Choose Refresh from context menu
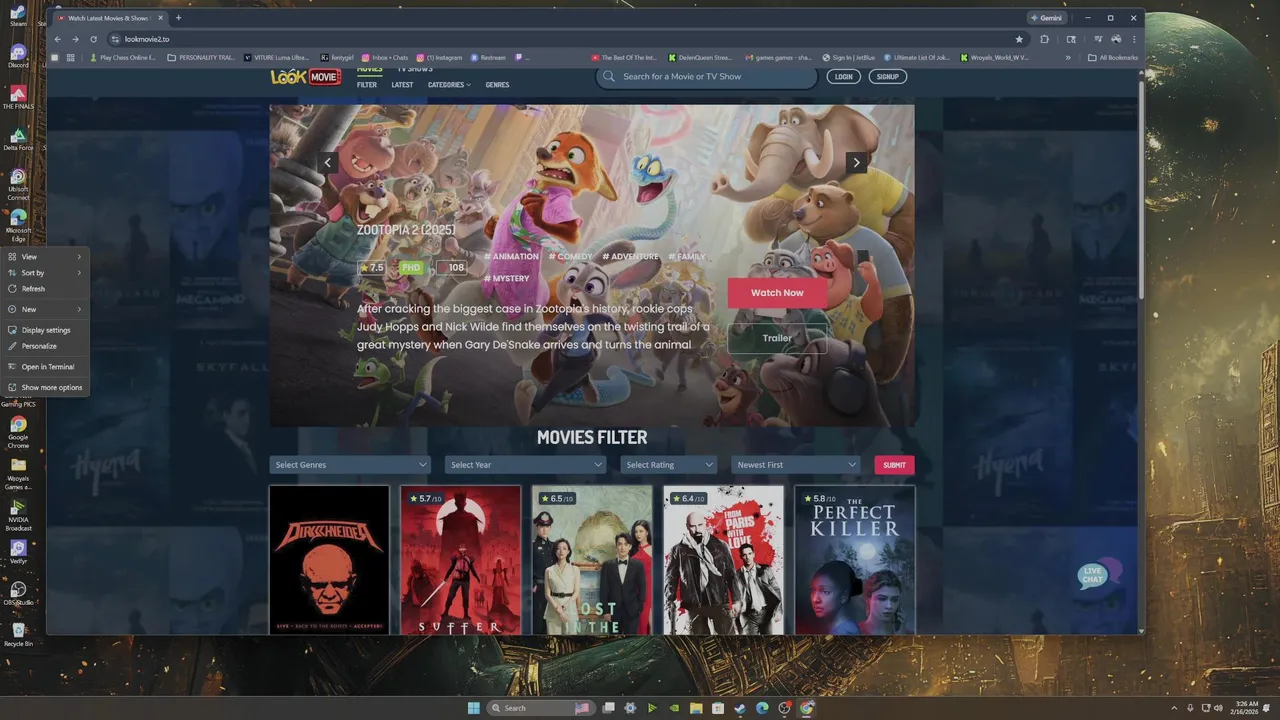 pyautogui.click(x=45, y=289)
